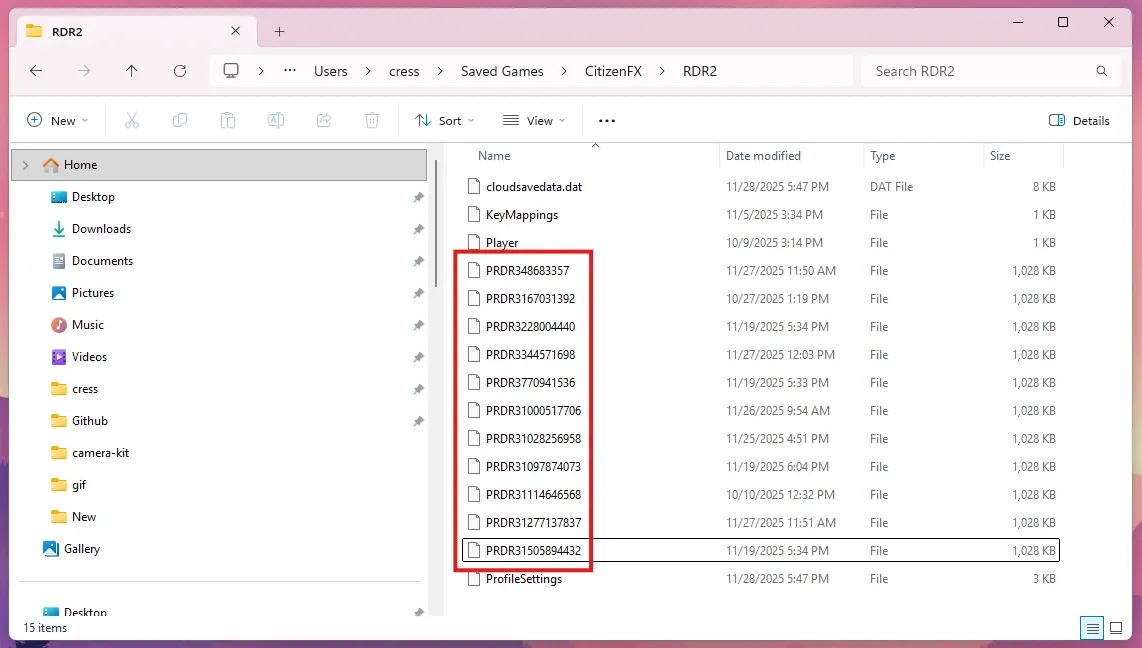This screenshot has height=648, width=1142.
Task: Switch to large thumbnails view at bottom right
Action: coord(1115,628)
